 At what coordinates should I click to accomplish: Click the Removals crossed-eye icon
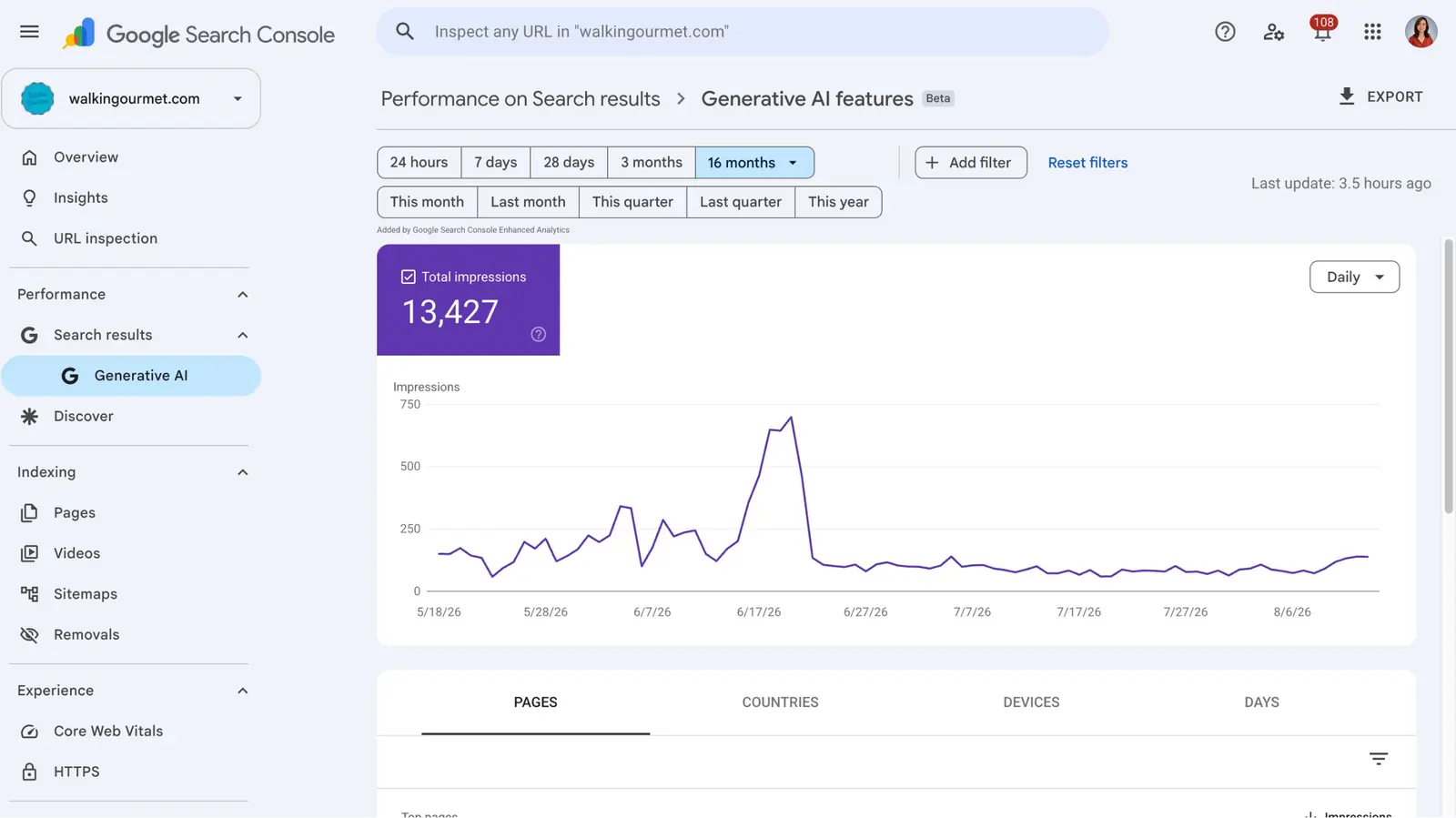pos(30,635)
